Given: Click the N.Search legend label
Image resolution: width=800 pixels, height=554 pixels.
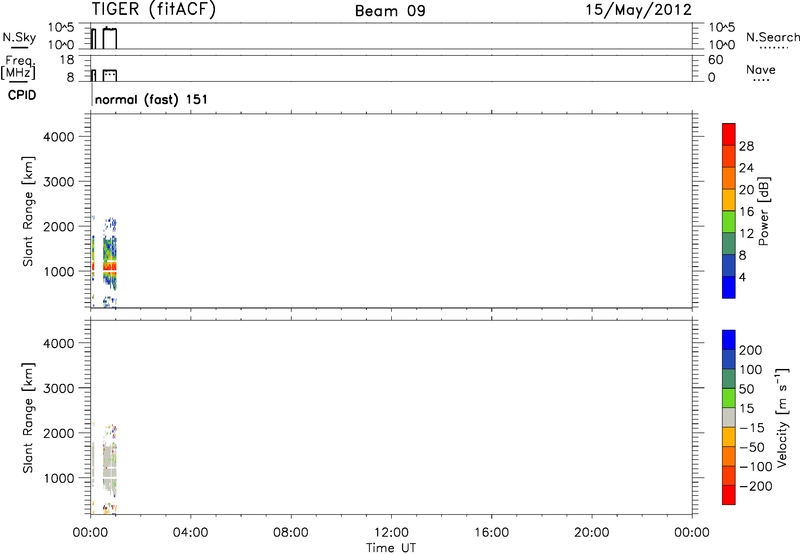Looking at the screenshot, I should 772,37.
